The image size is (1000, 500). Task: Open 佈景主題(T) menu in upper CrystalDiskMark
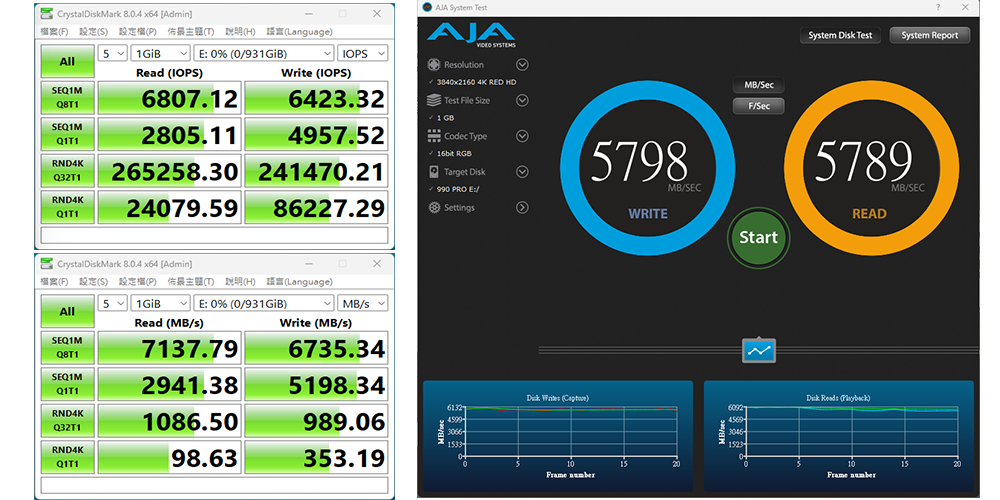tap(191, 32)
